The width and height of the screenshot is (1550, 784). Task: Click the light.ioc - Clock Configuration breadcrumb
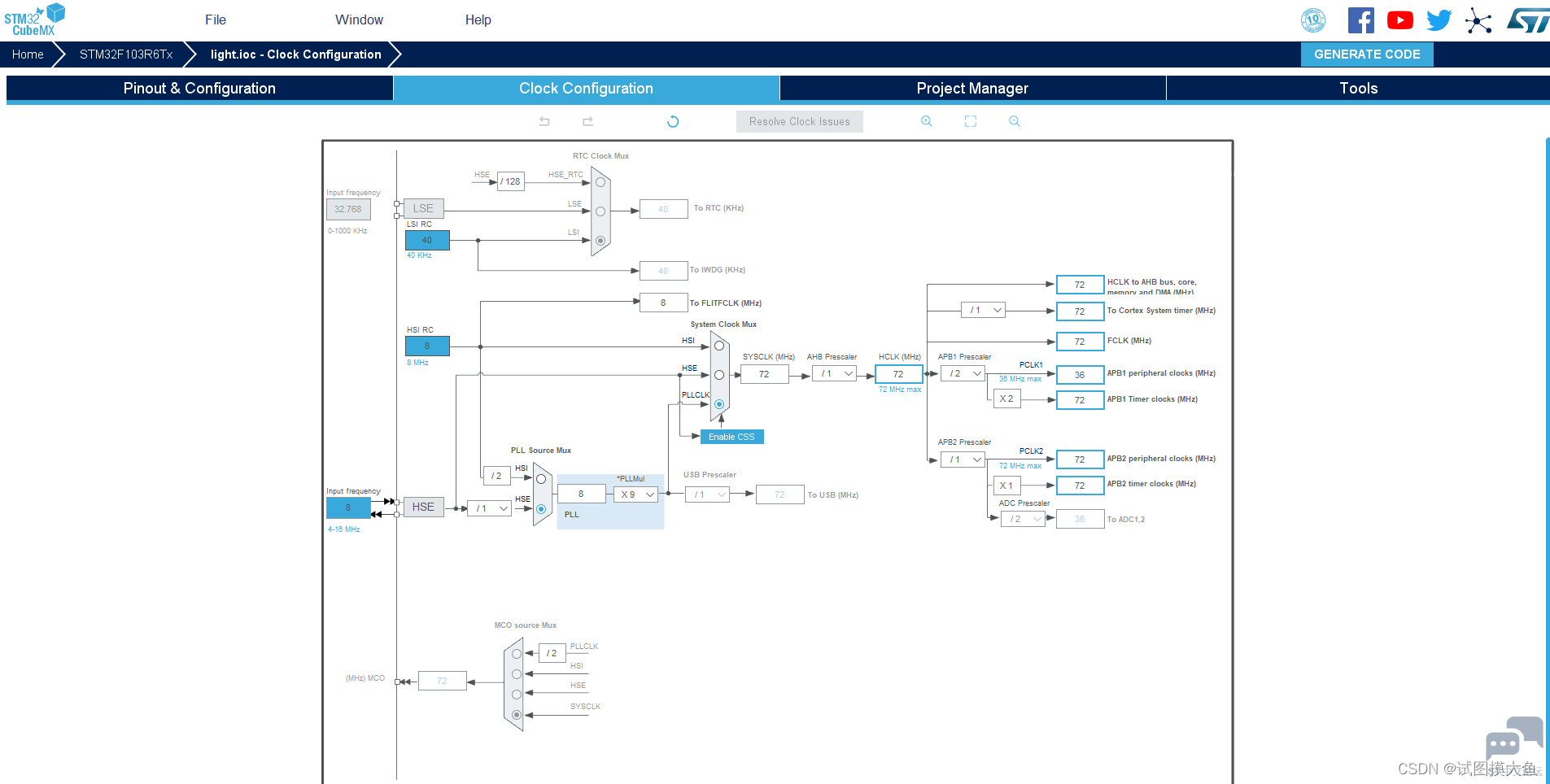[296, 54]
